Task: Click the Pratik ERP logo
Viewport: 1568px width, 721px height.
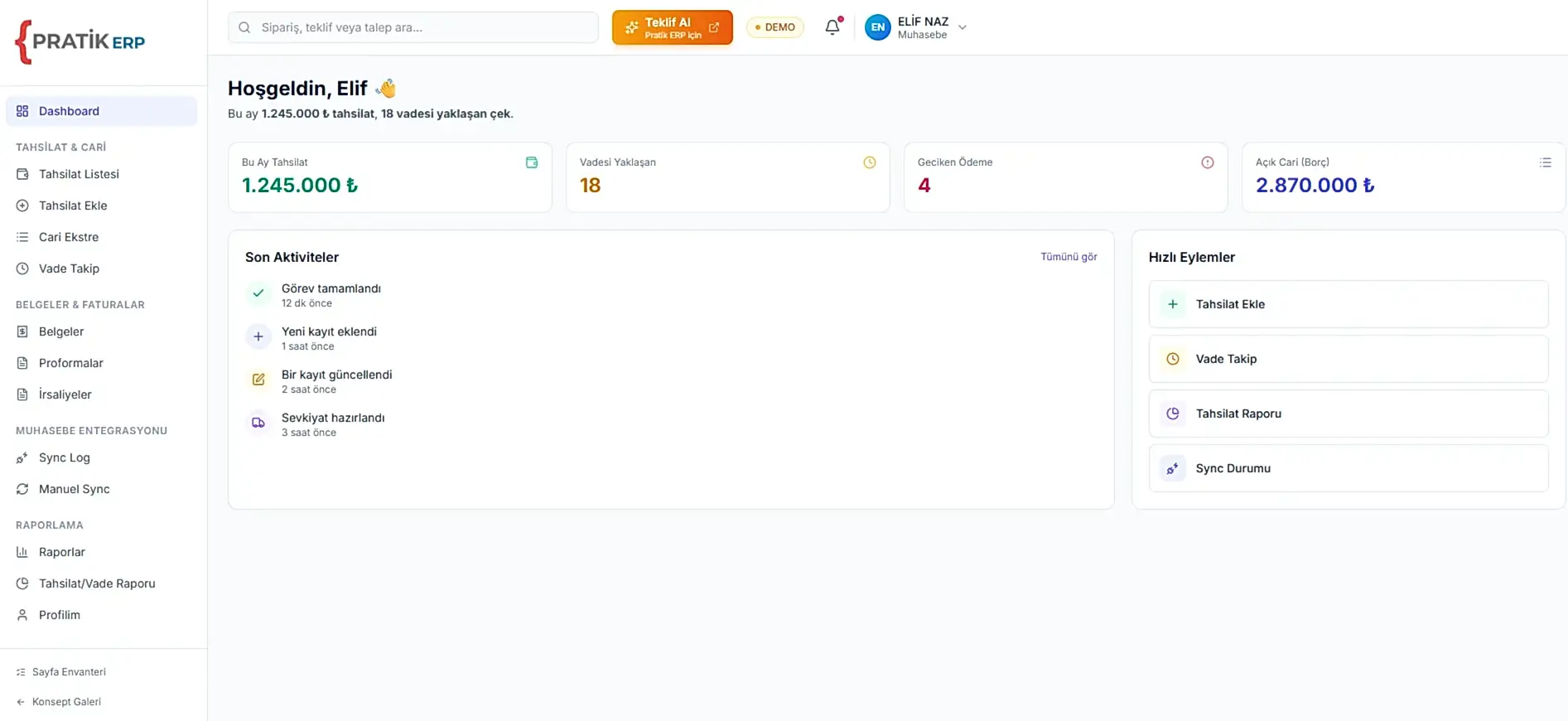Action: click(80, 41)
